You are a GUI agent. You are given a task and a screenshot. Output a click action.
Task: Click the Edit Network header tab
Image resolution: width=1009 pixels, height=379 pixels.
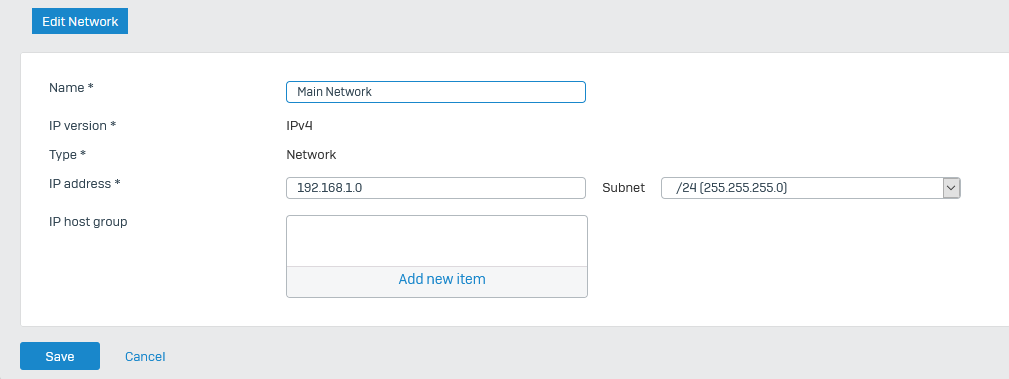[80, 21]
